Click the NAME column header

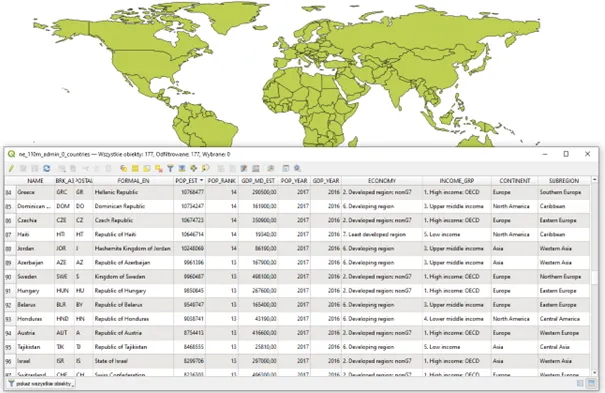coord(35,180)
